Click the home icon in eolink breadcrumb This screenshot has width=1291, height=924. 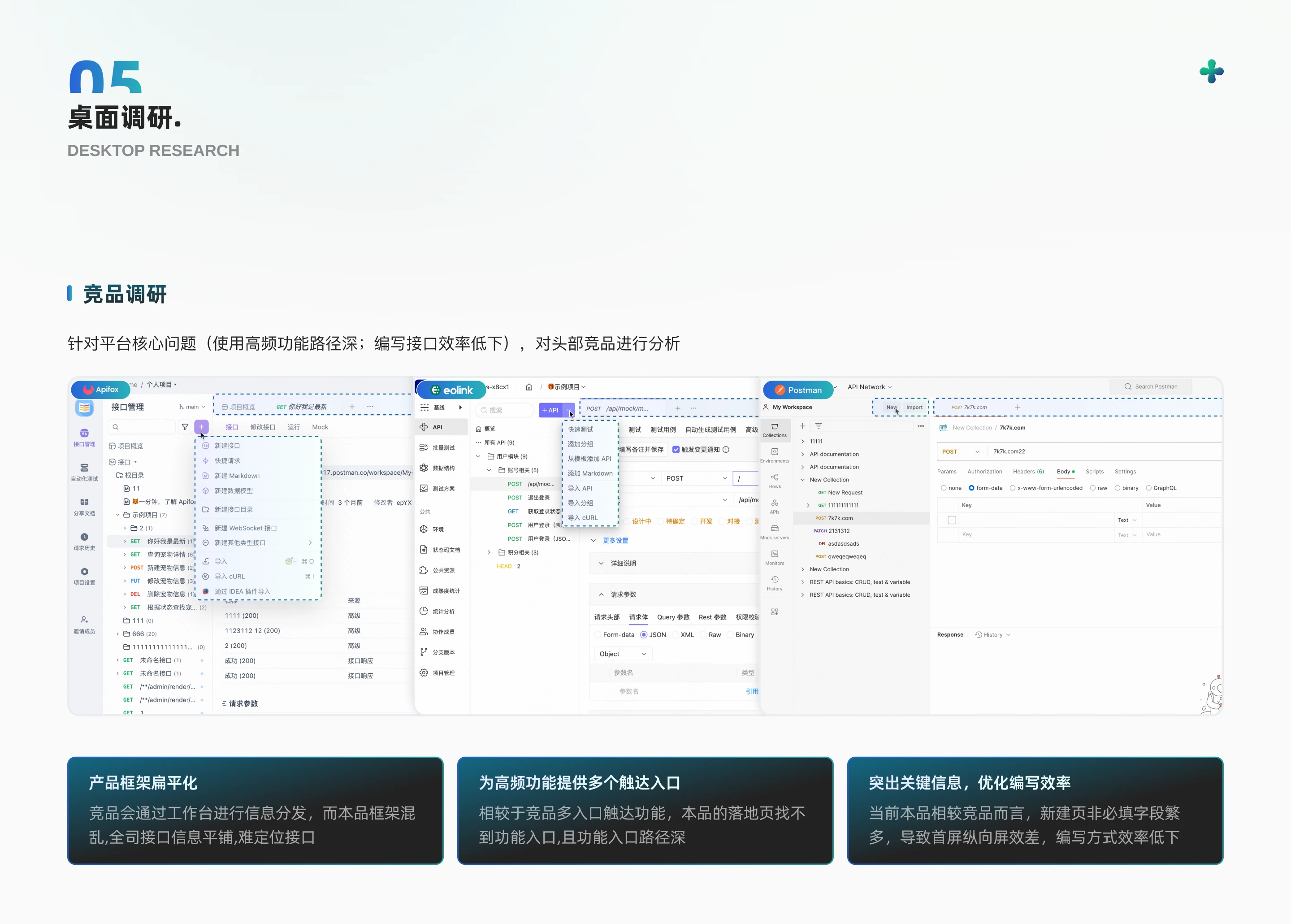[x=529, y=387]
